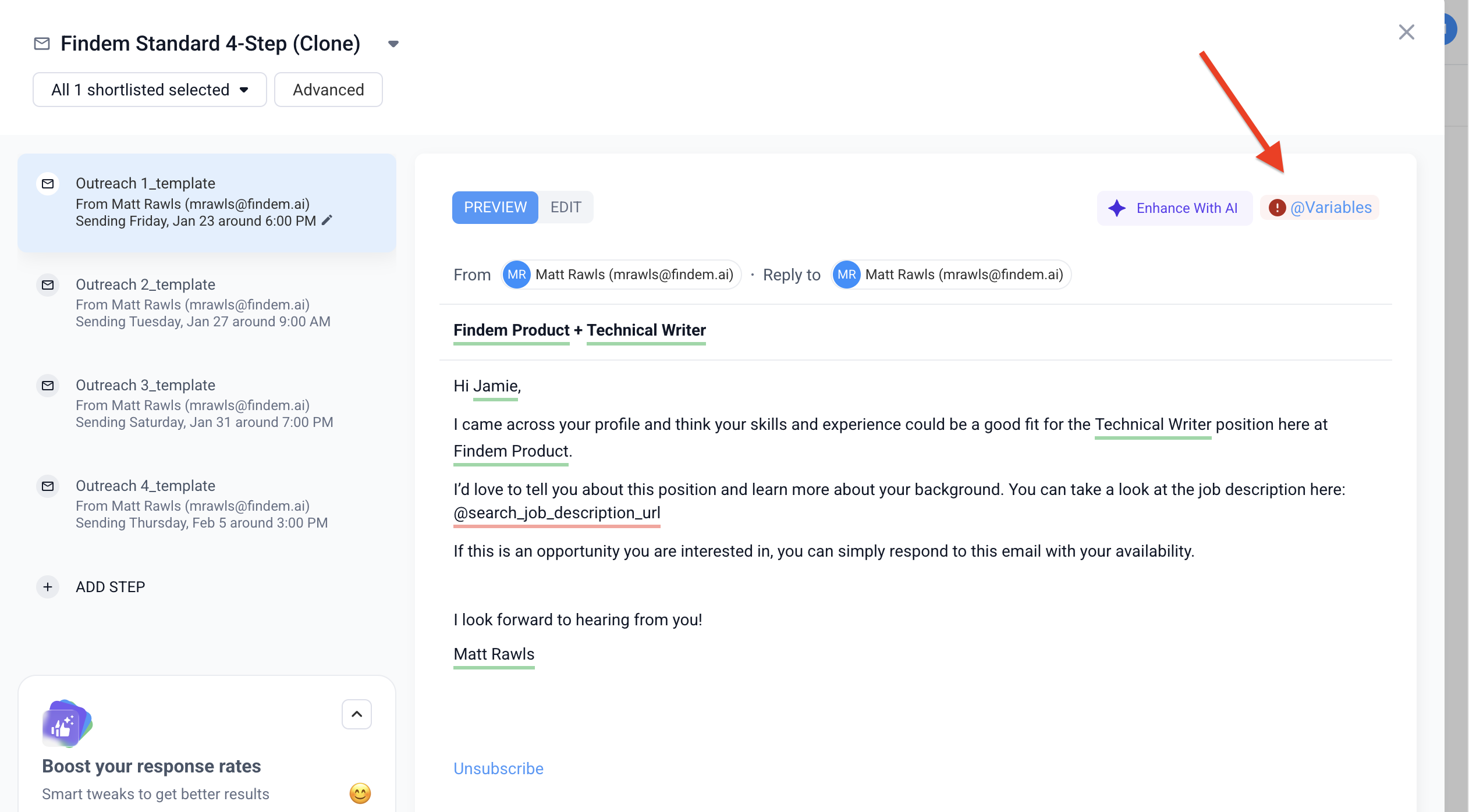Screen dimensions: 1469x812
Task: Click the subject line Findem Product + Technical Writer
Action: (x=579, y=330)
